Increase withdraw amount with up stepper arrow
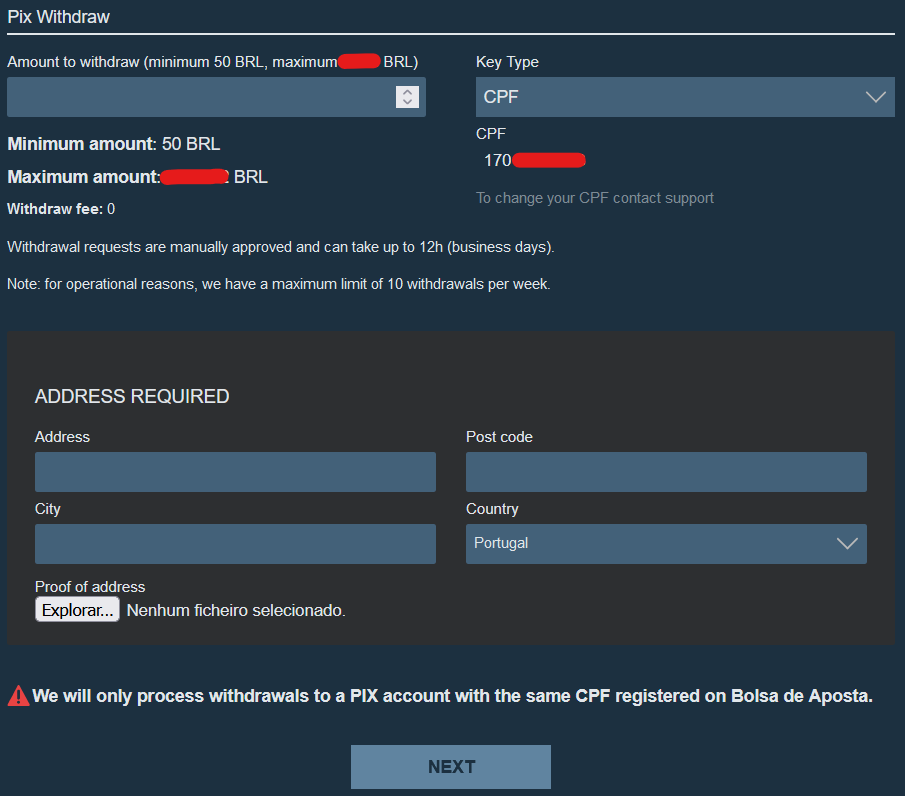The width and height of the screenshot is (905, 796). (406, 92)
